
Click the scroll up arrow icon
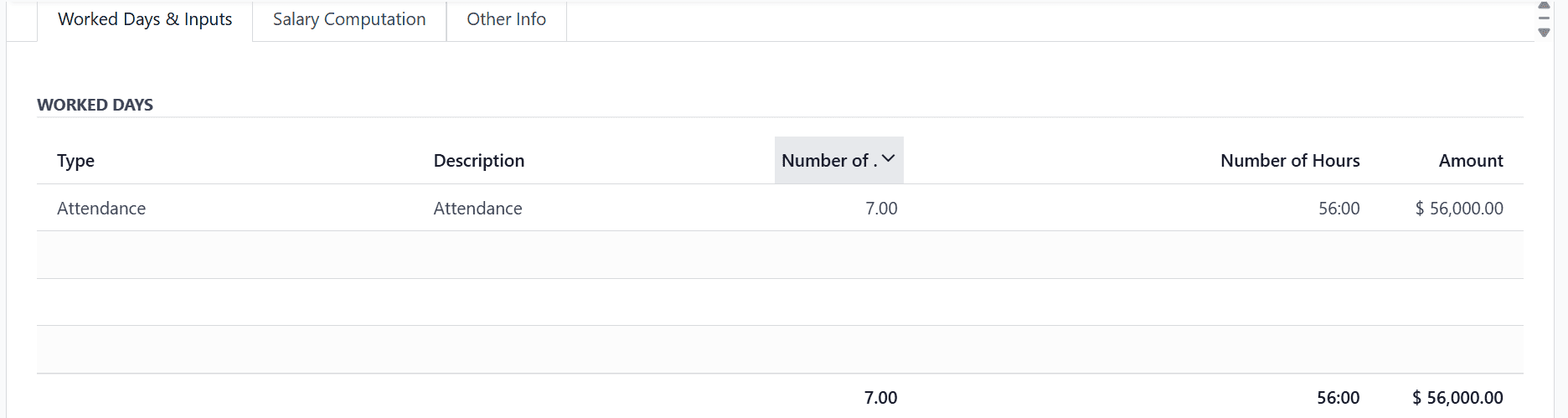[1544, 5]
